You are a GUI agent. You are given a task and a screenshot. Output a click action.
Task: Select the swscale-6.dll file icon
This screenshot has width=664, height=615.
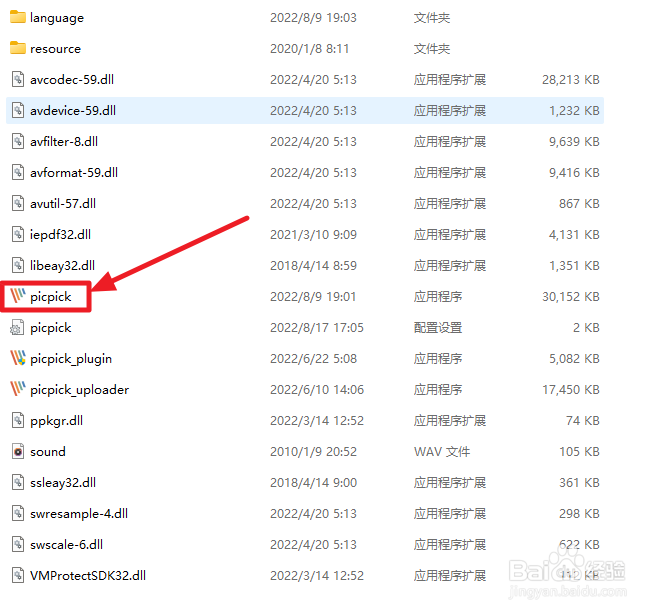18,544
